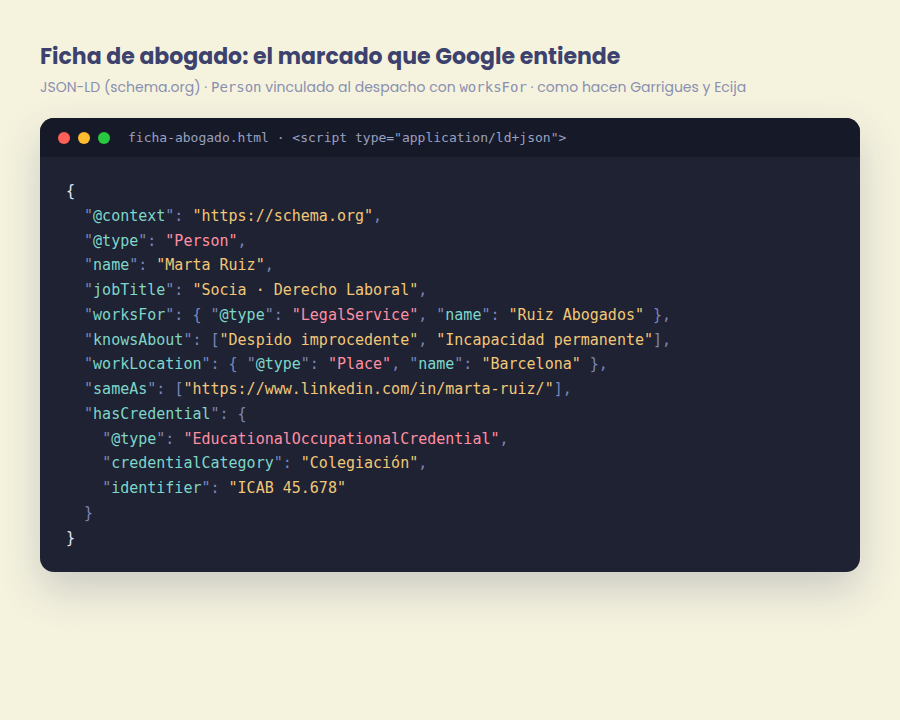Viewport: 900px width, 720px height.
Task: Click the "Marta Ruiz" name value
Action: [211, 265]
